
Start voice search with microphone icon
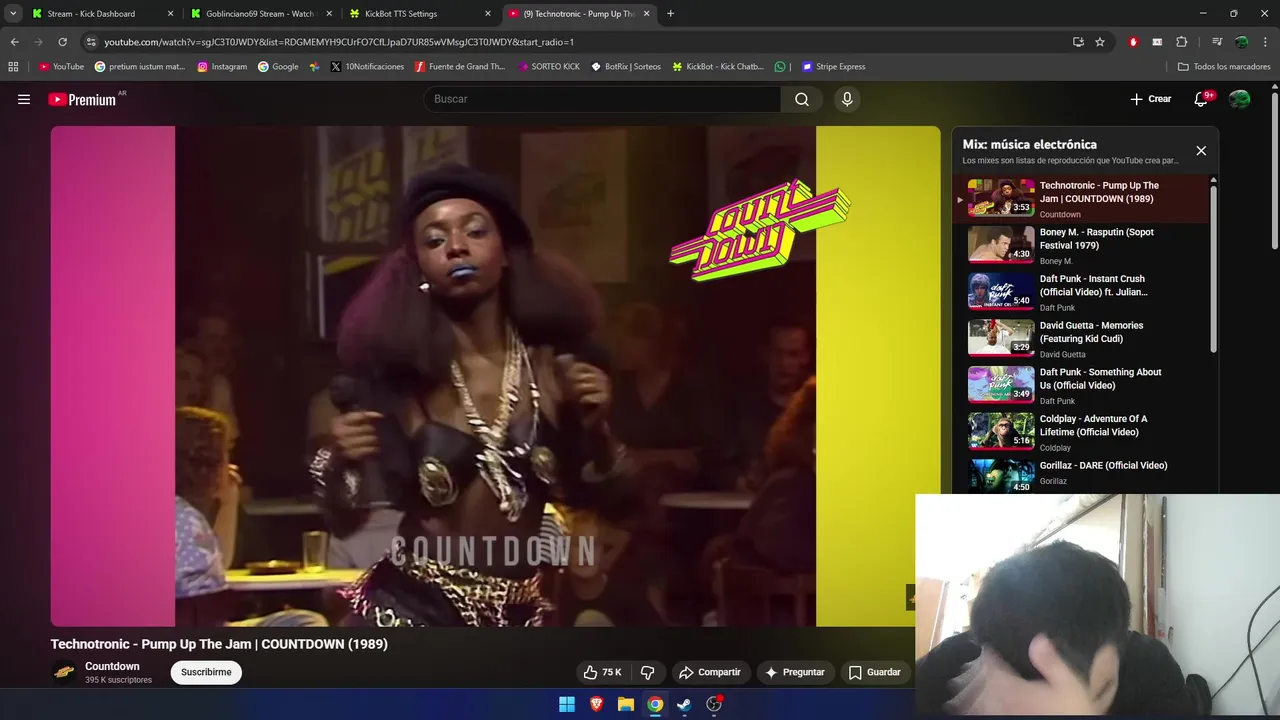click(x=847, y=99)
